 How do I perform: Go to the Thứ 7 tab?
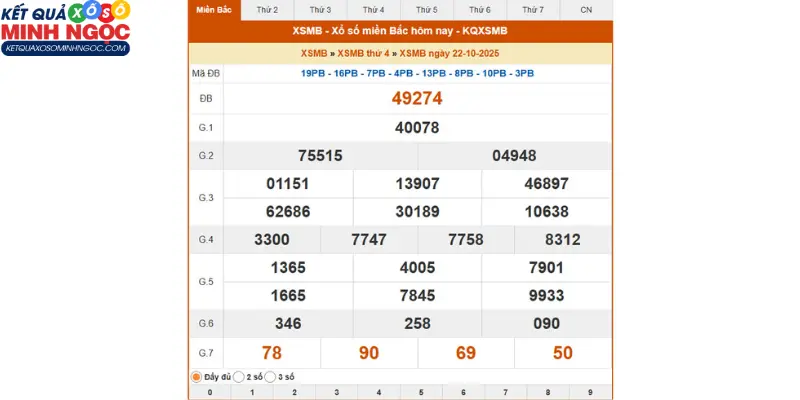533,10
